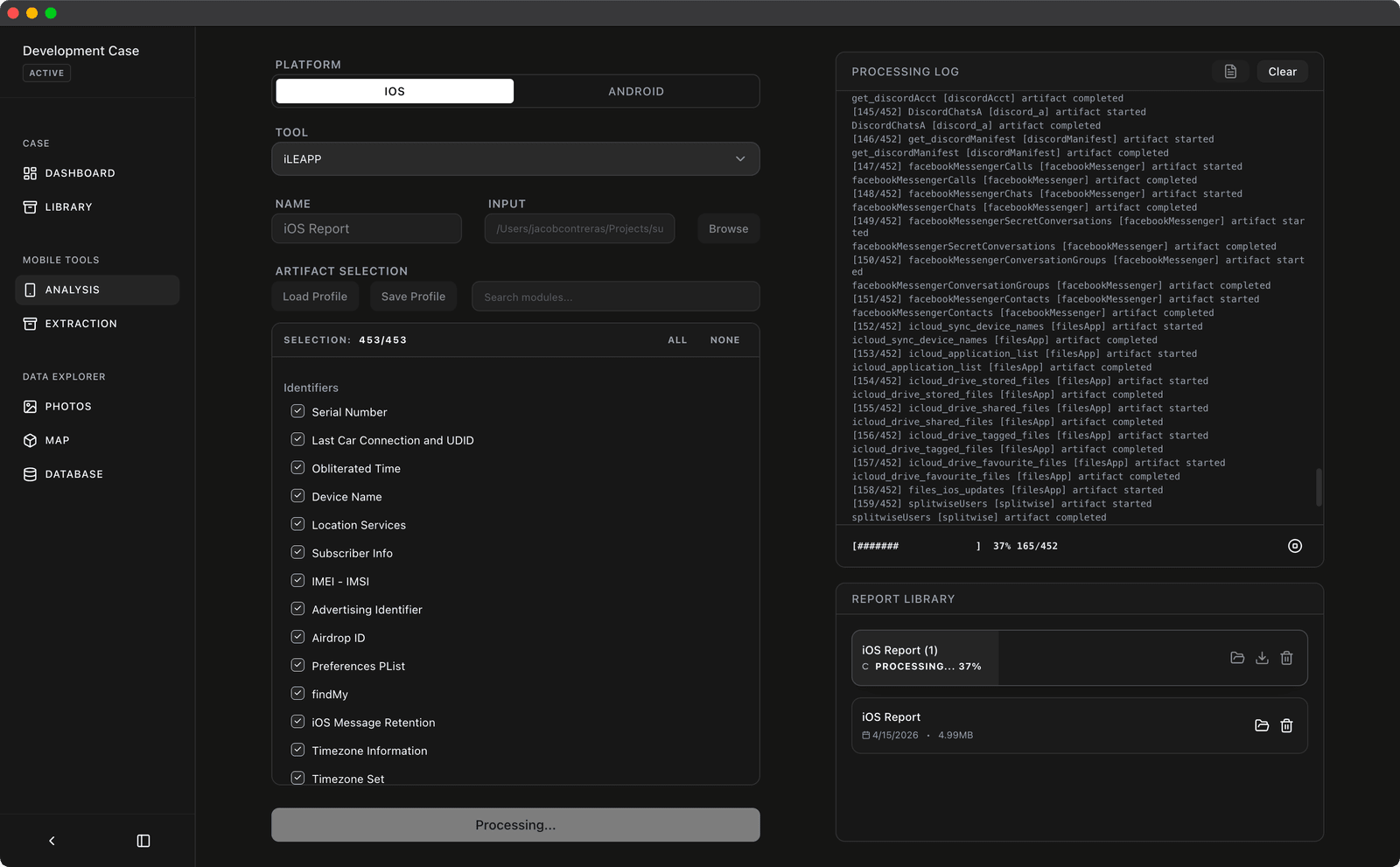Open Extraction under Mobile Tools
This screenshot has height=867, width=1400.
[97, 324]
